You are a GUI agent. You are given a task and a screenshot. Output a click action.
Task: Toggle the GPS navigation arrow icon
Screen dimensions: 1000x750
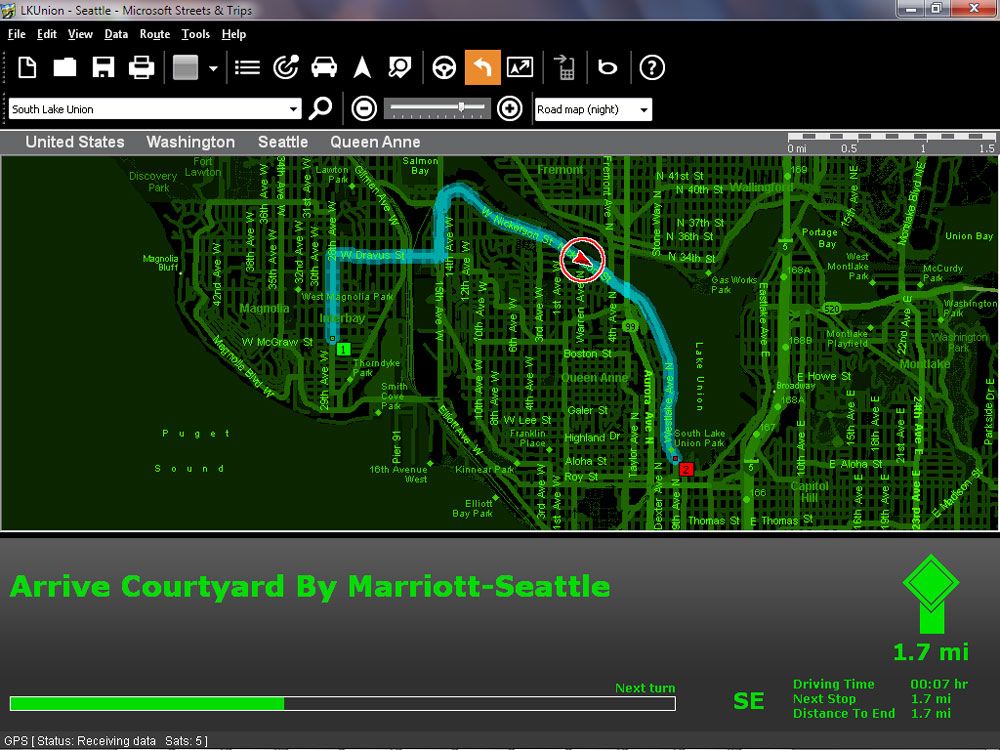[362, 67]
